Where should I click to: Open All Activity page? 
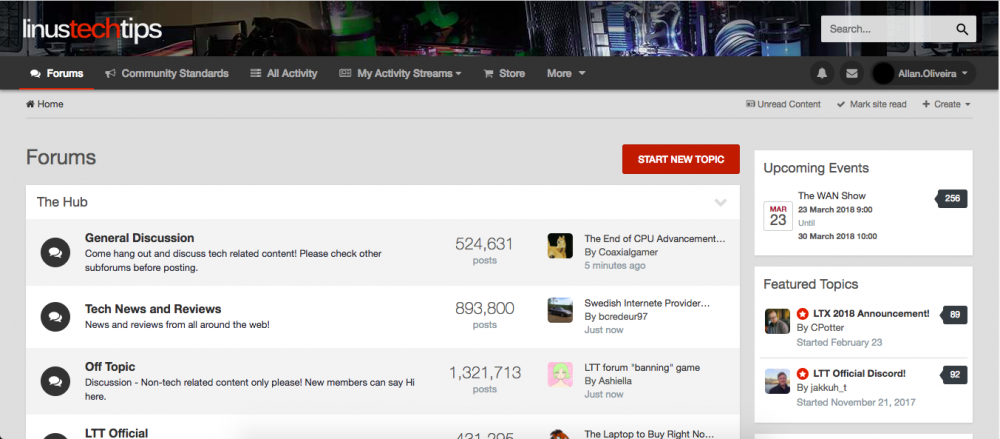pos(284,73)
